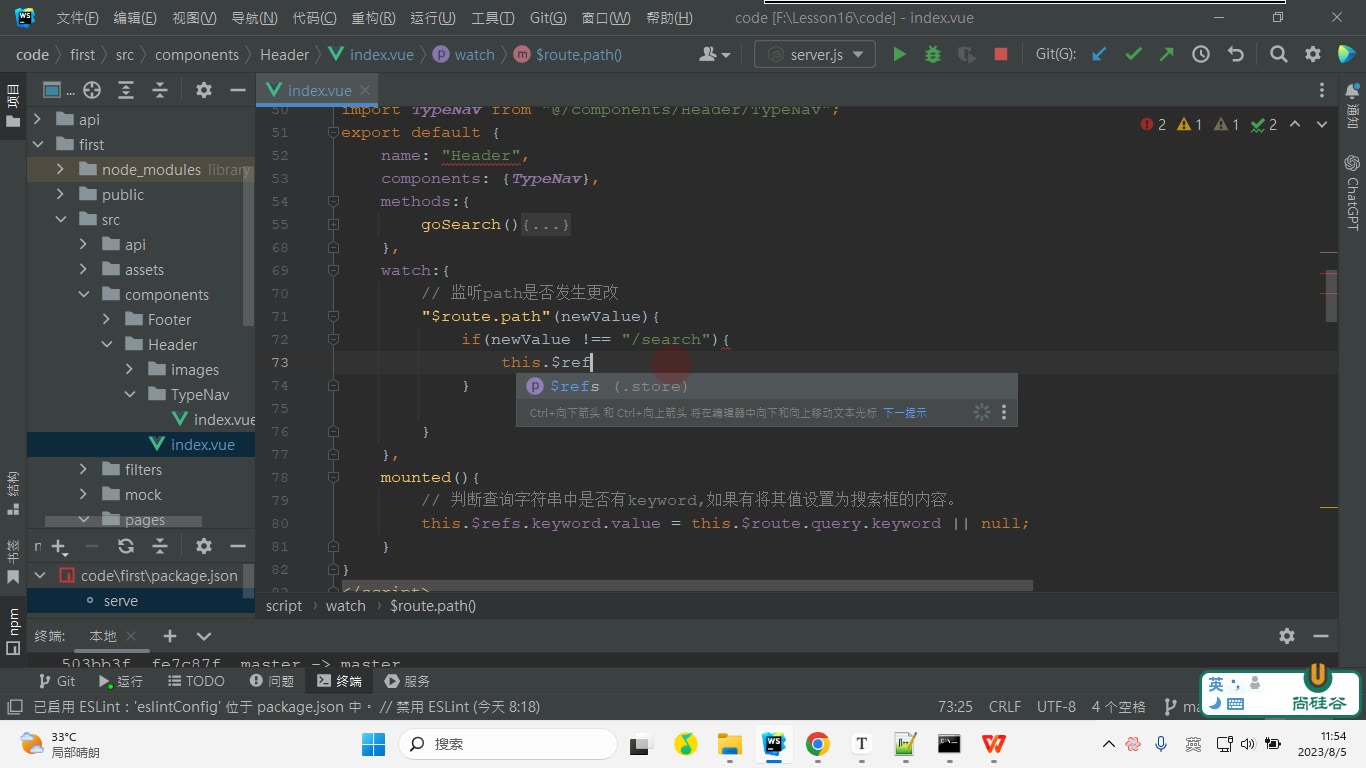
Task: Change the CRLF line separator in status bar
Action: coord(1005,707)
